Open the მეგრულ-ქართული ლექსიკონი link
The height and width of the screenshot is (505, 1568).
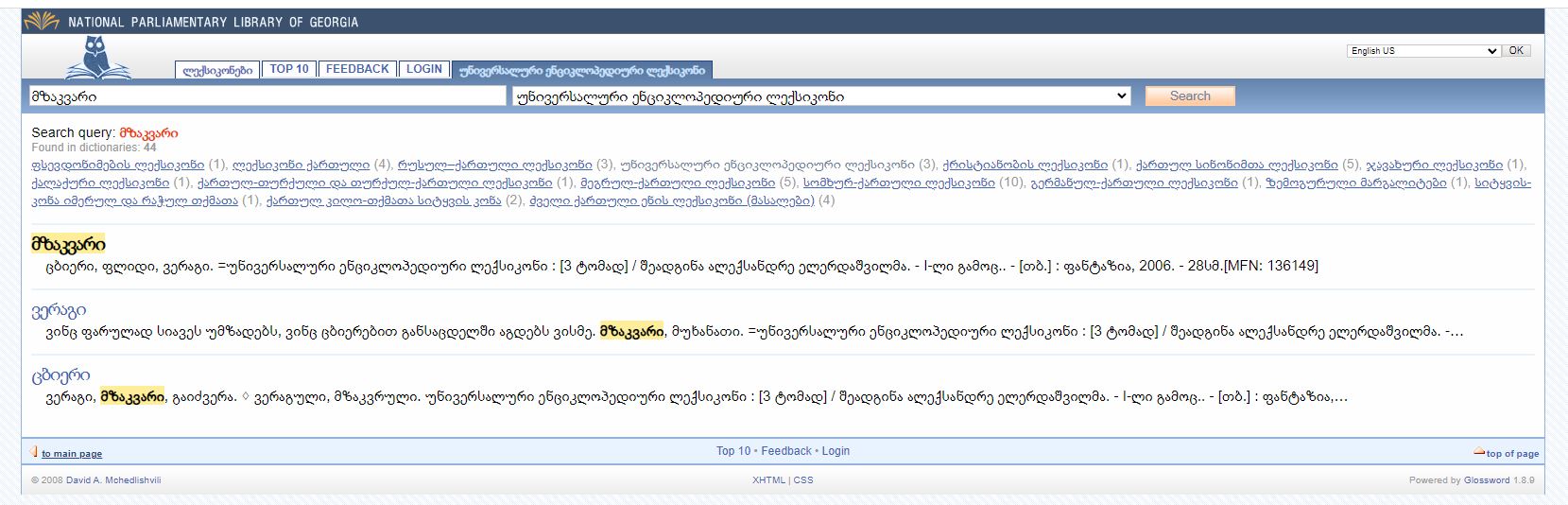point(678,183)
